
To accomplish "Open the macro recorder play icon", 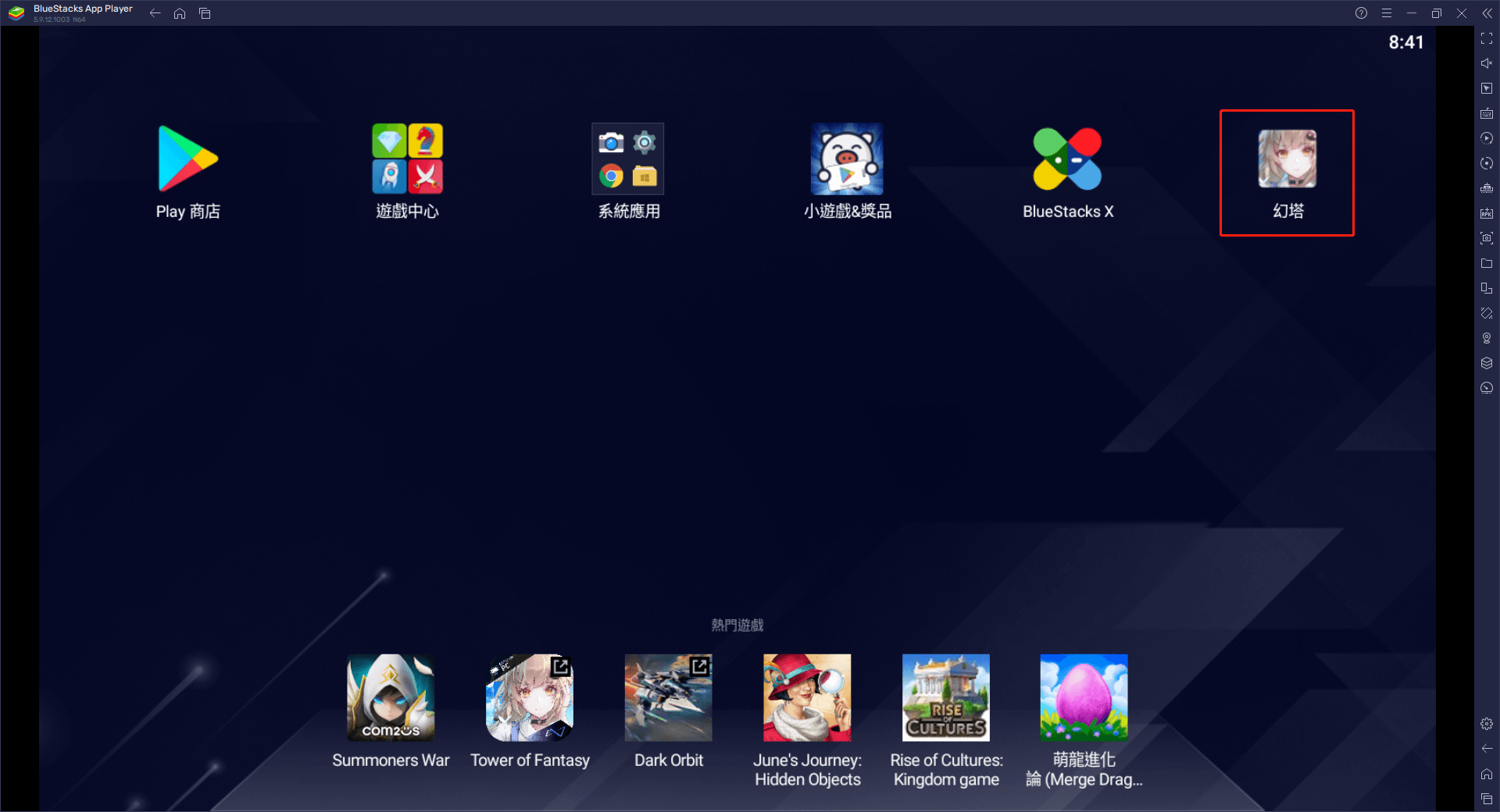I will point(1487,138).
